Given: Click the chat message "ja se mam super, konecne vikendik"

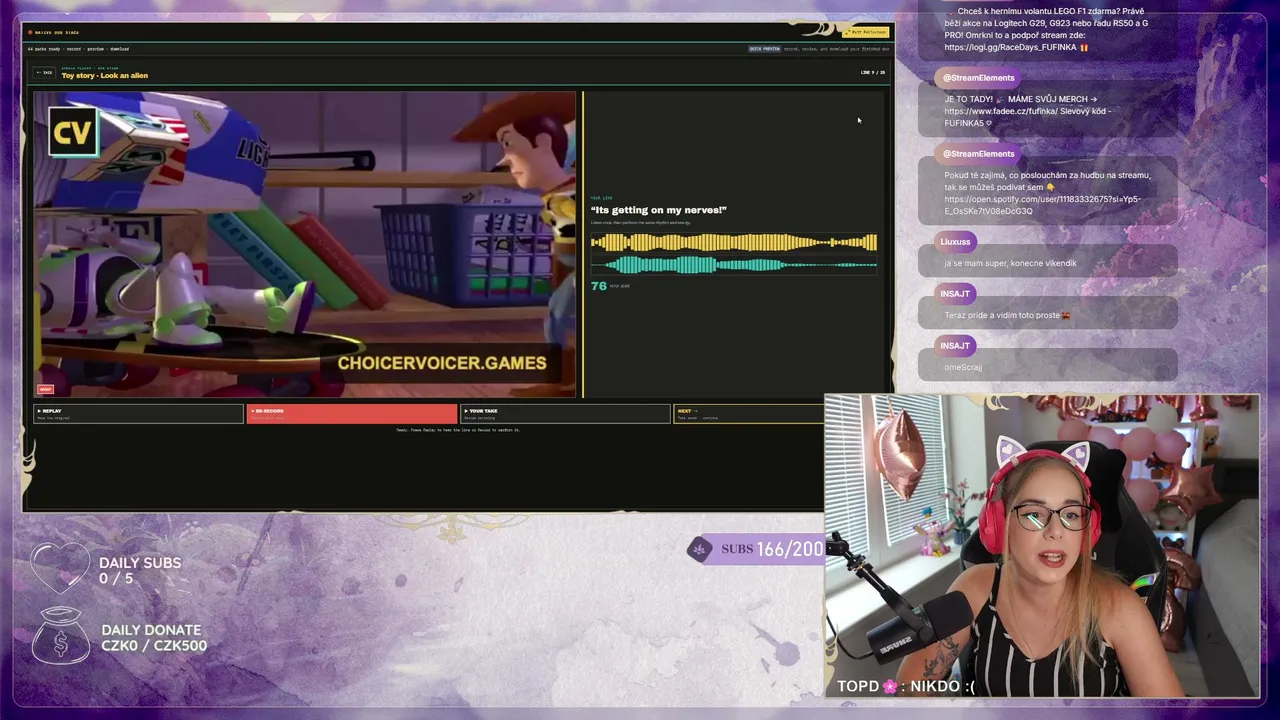Looking at the screenshot, I should point(1010,263).
